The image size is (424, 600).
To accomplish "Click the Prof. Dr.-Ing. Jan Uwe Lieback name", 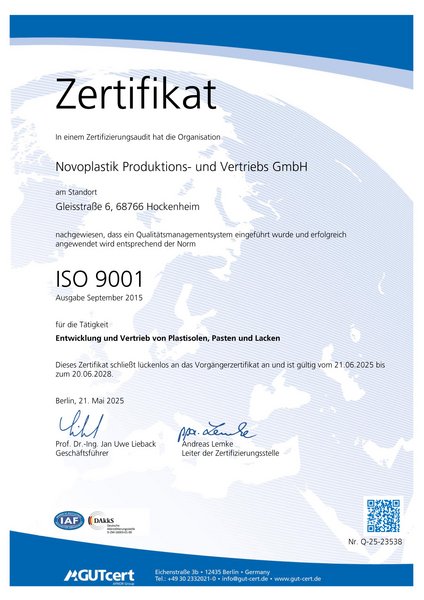I will point(106,444).
